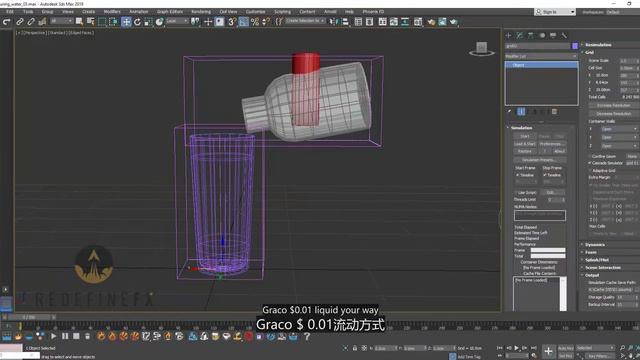
Task: Activate the Select and Scale tool
Action: [x=148, y=22]
